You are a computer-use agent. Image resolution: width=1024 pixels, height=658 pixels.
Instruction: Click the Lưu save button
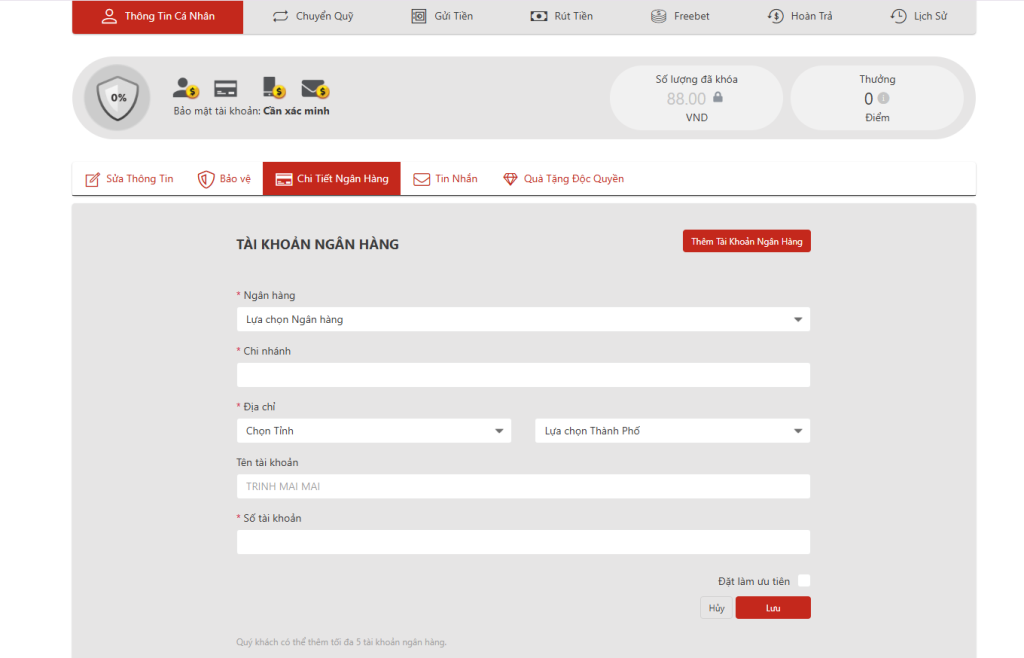pos(773,608)
